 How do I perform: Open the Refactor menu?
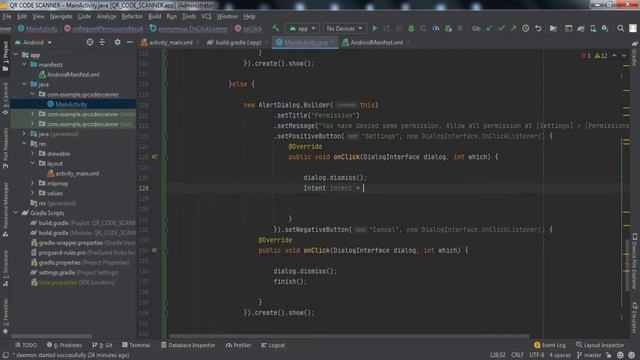point(132,16)
